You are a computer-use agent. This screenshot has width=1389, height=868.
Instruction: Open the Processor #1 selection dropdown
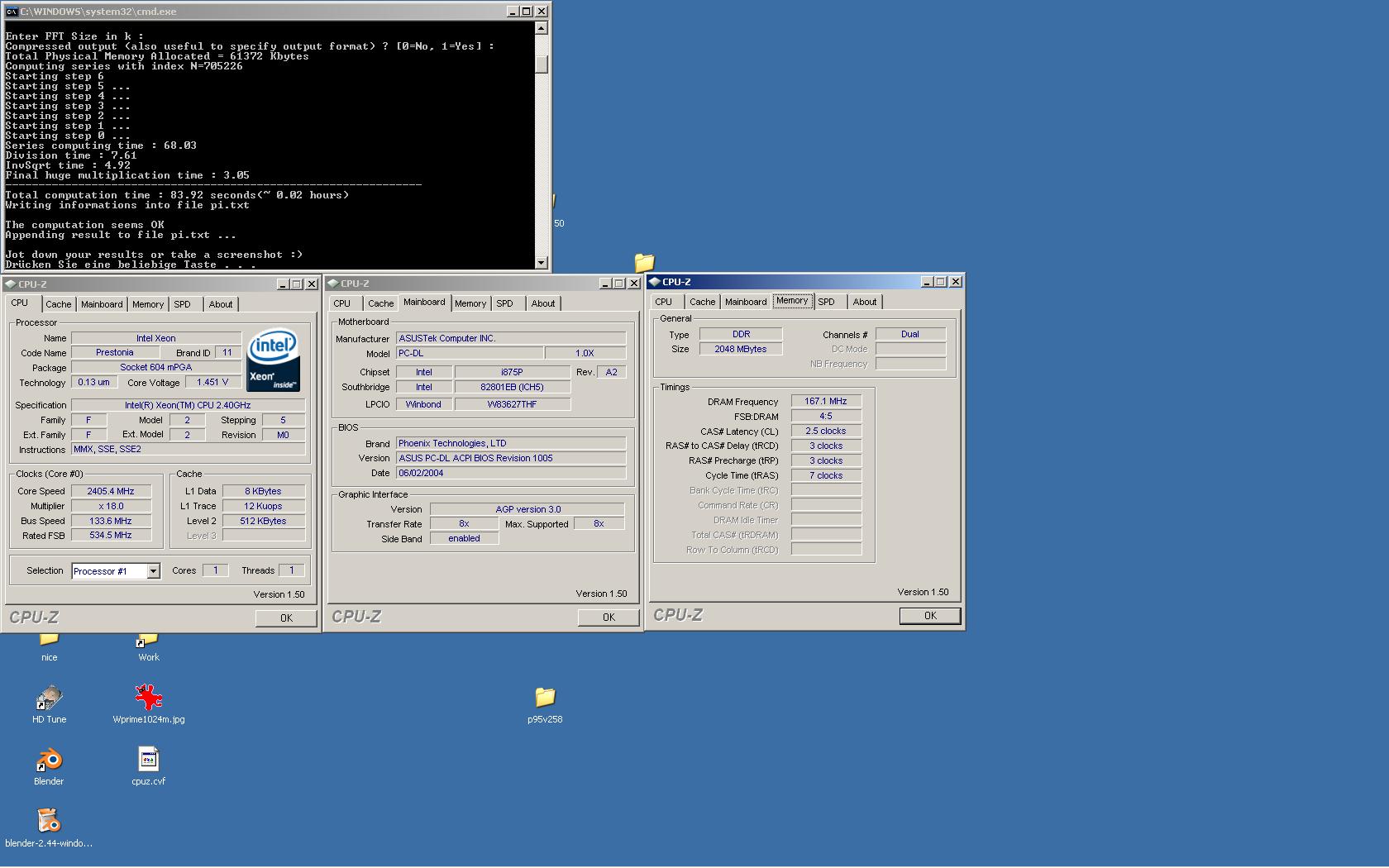pyautogui.click(x=153, y=571)
